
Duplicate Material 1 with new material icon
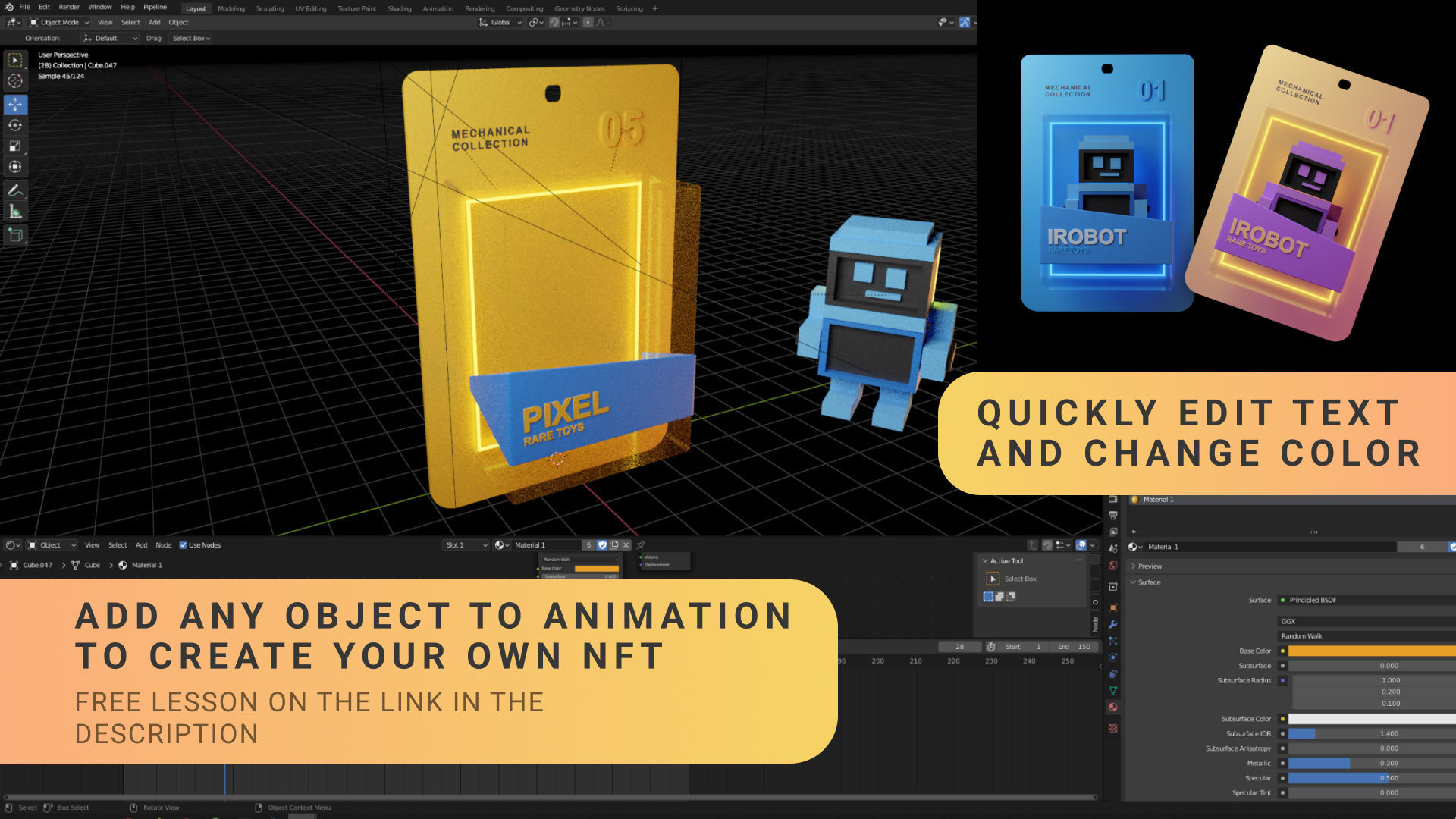pos(615,545)
